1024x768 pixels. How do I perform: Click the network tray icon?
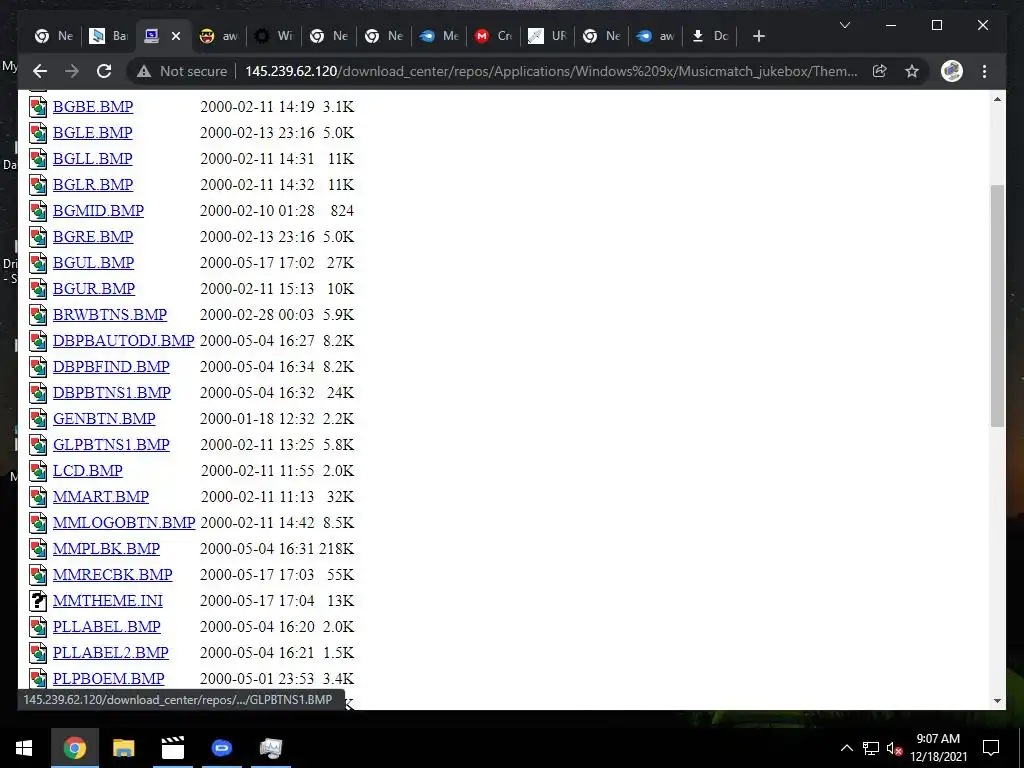click(x=871, y=748)
